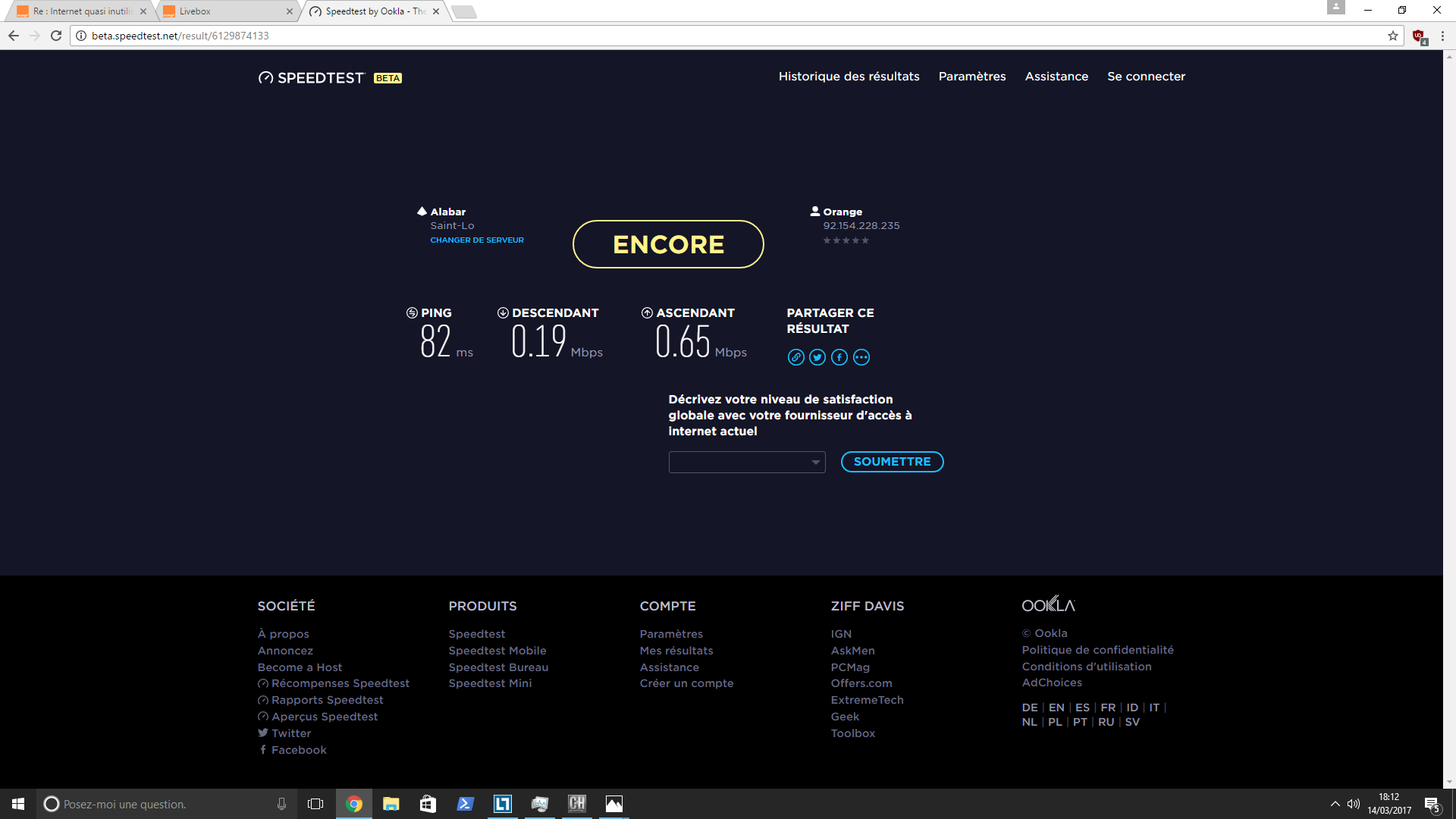Open Historique des résultats
The height and width of the screenshot is (819, 1456).
[849, 77]
